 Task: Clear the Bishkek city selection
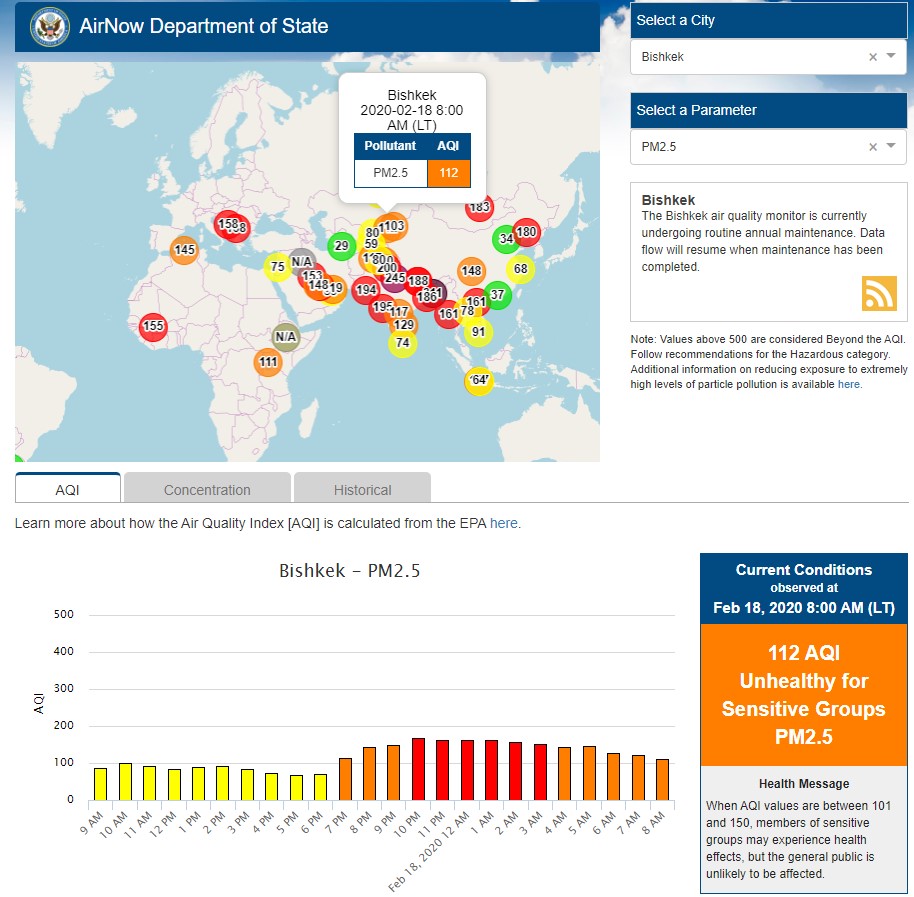[x=872, y=57]
